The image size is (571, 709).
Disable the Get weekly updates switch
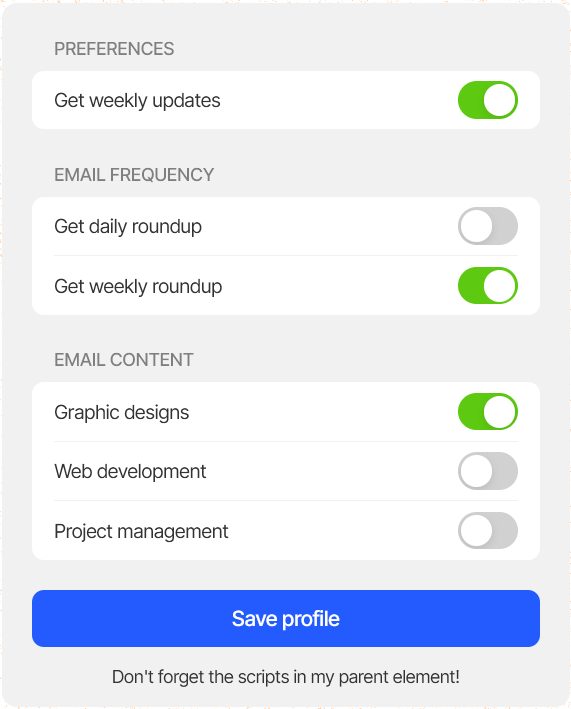coord(488,100)
